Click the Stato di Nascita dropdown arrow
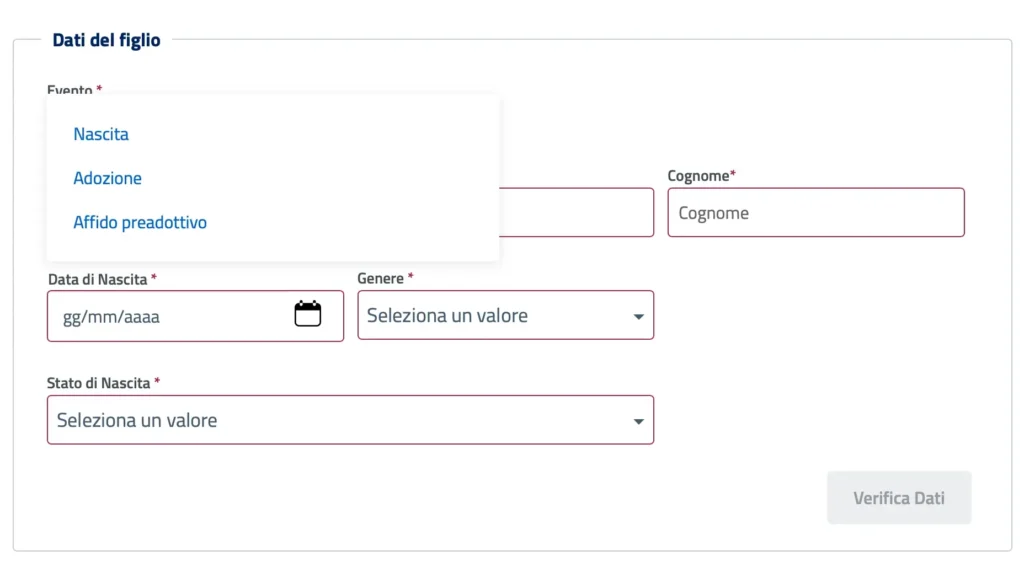1024x567 pixels. pos(638,421)
